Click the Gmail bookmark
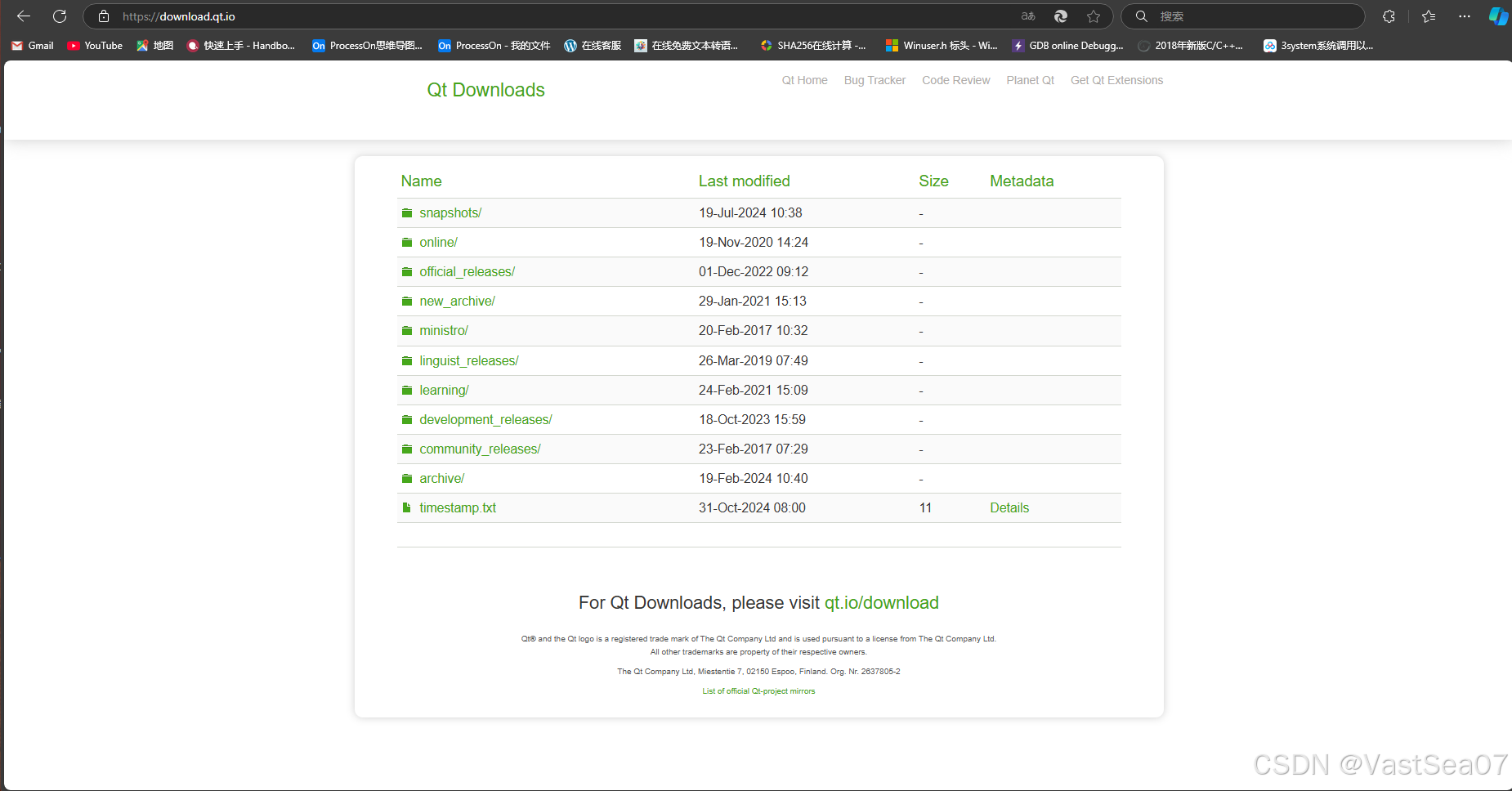 [33, 46]
